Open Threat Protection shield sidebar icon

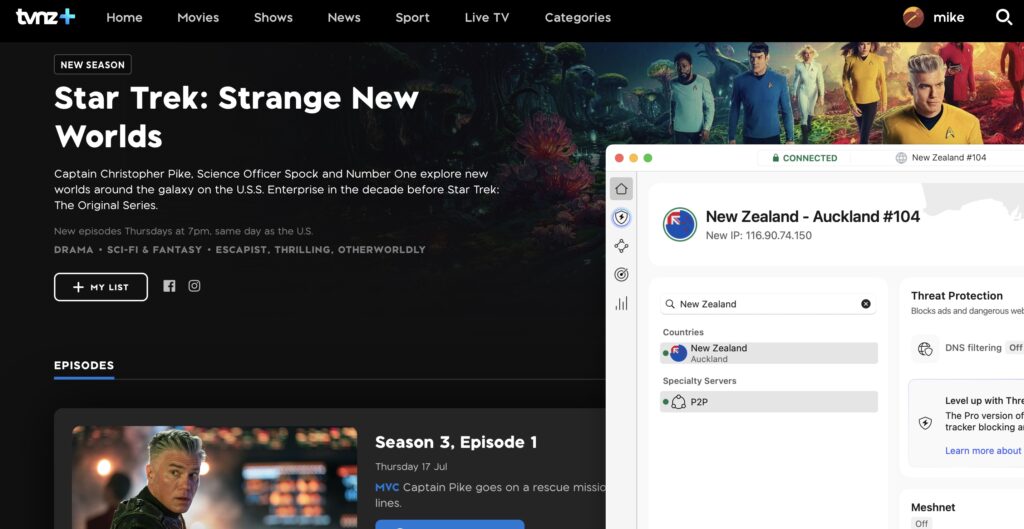pyautogui.click(x=621, y=217)
